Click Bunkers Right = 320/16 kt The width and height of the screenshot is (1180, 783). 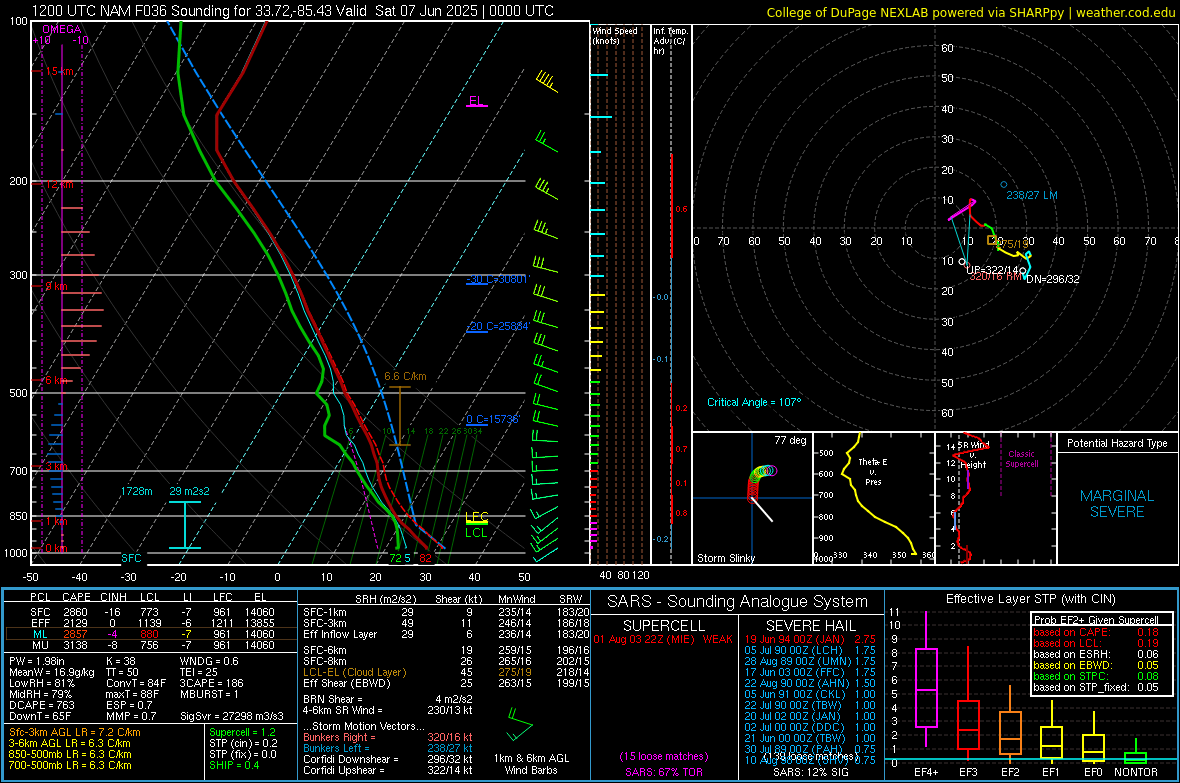[388, 737]
